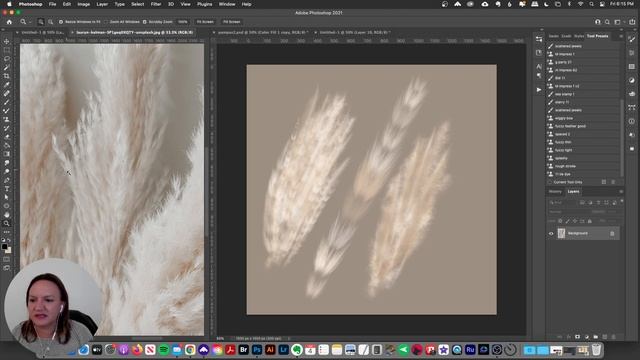Select the History Brush tool

[x=7, y=128]
